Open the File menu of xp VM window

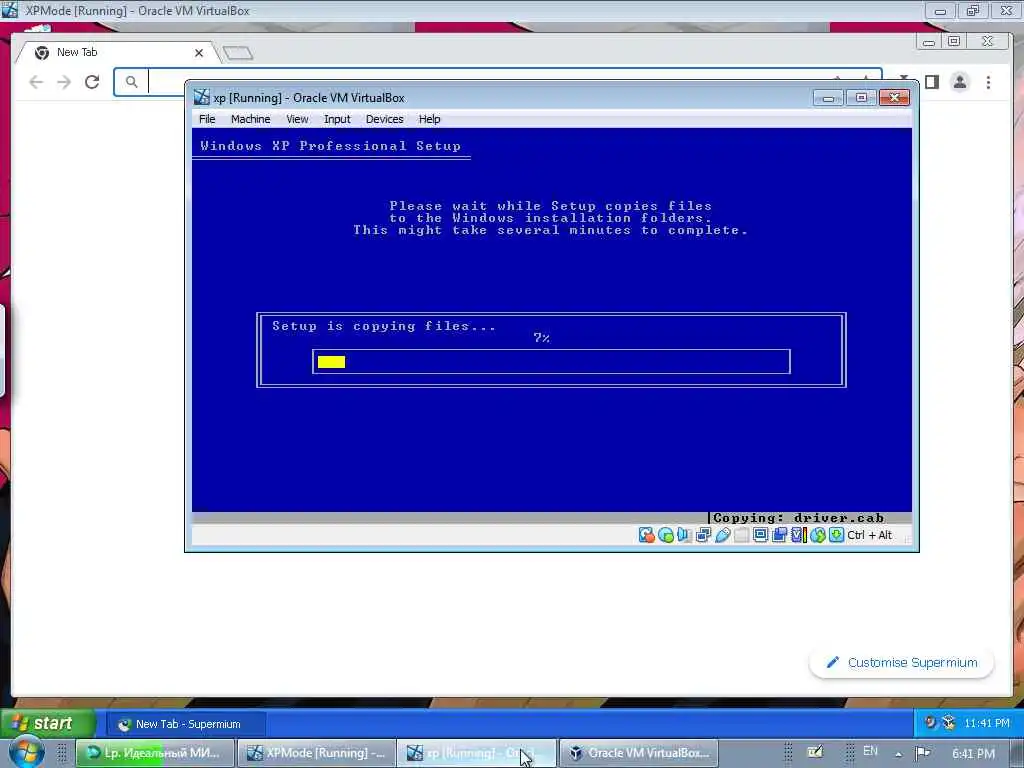coord(207,119)
